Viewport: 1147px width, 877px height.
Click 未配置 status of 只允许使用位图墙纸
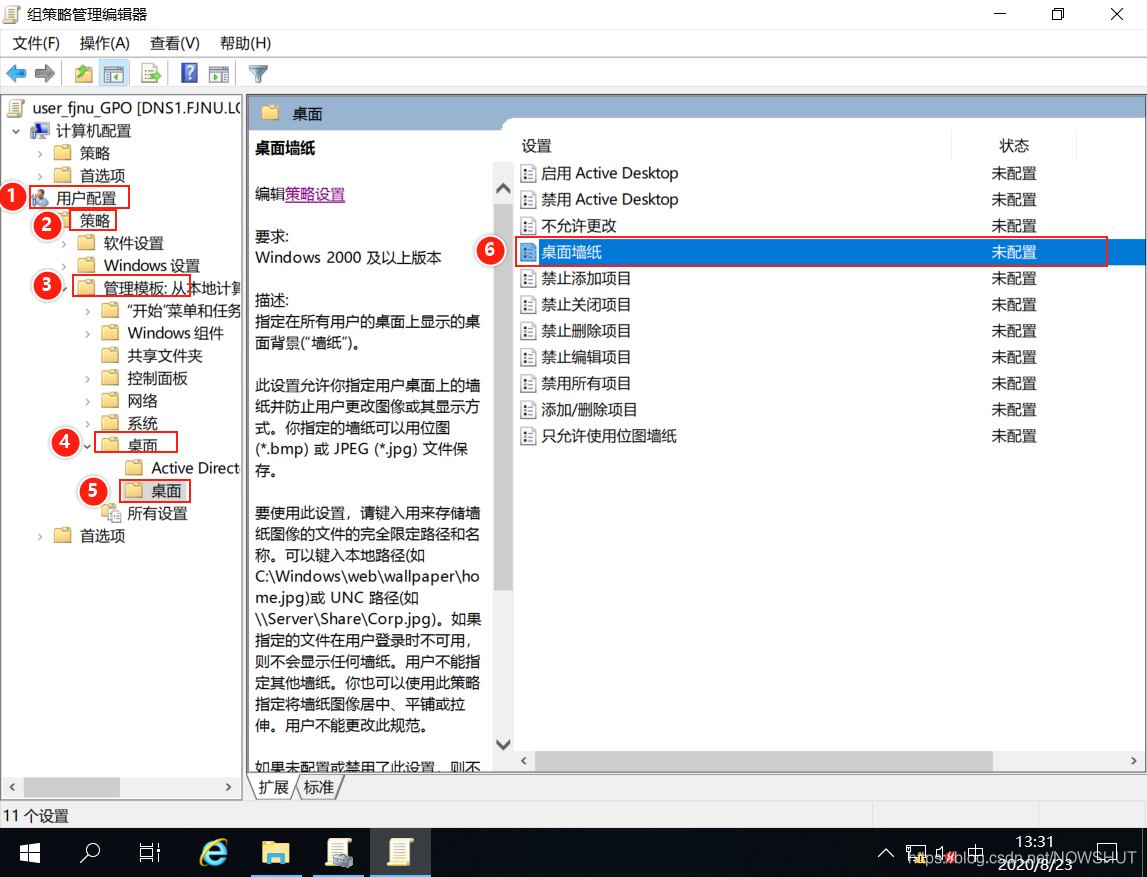tap(1014, 437)
